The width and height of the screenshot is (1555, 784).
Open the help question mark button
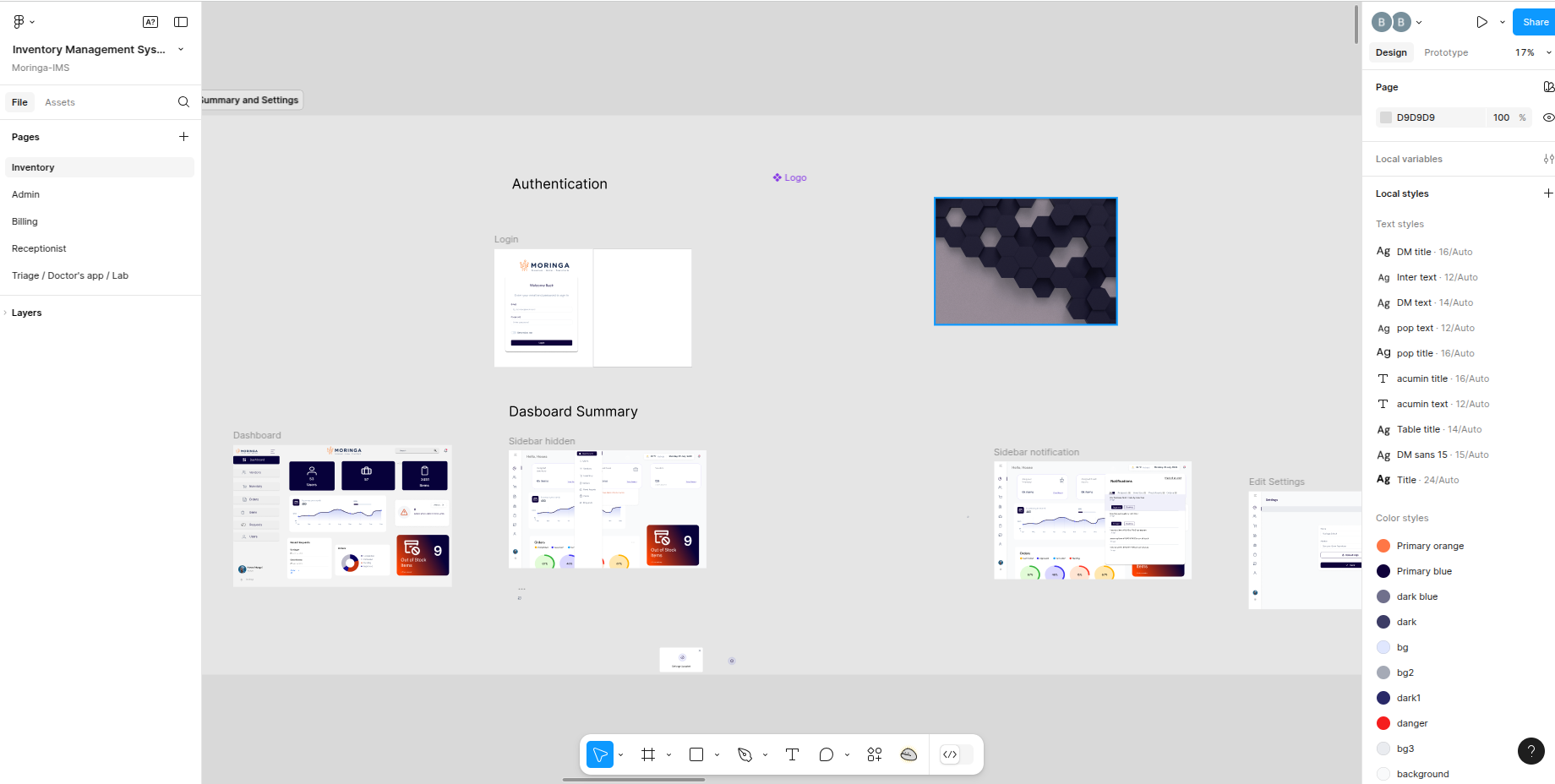coord(1530,750)
